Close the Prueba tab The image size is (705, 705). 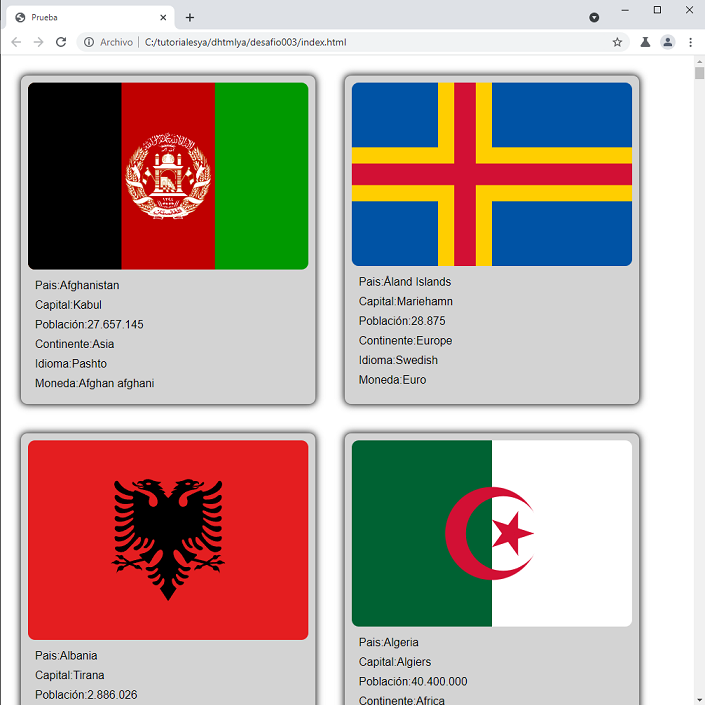(x=163, y=18)
